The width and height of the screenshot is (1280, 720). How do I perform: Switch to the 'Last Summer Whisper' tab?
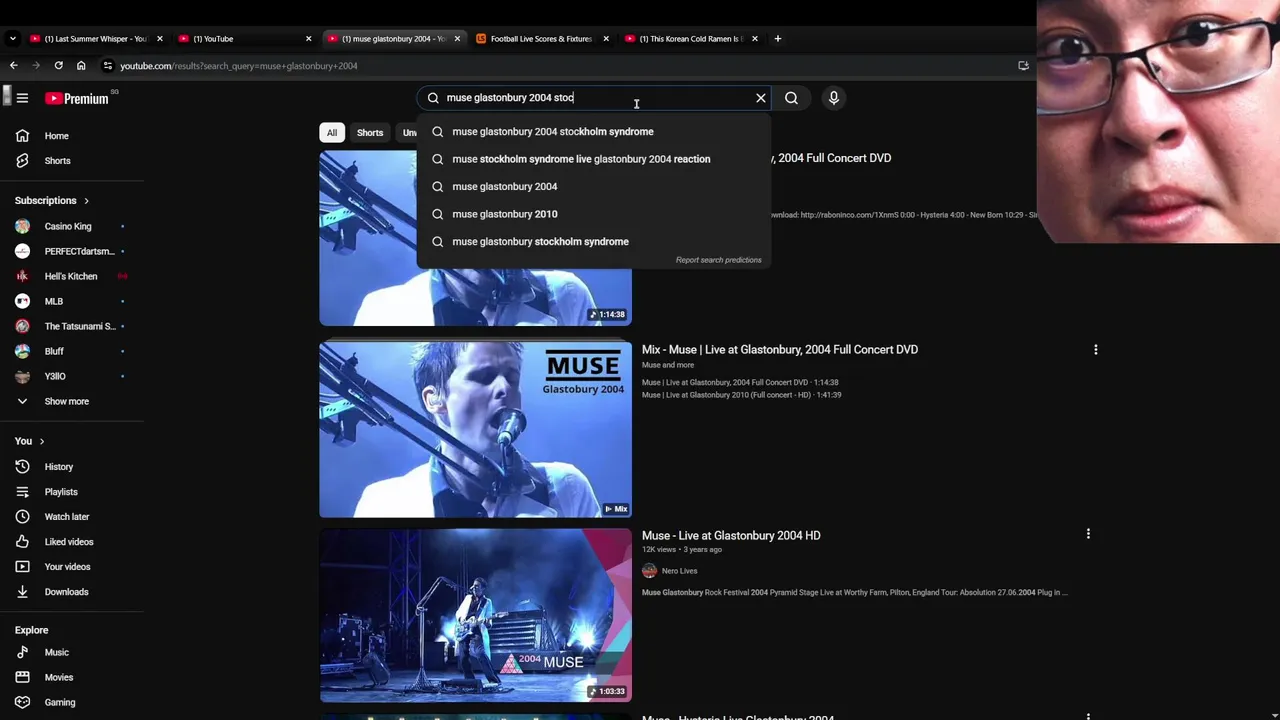95,39
